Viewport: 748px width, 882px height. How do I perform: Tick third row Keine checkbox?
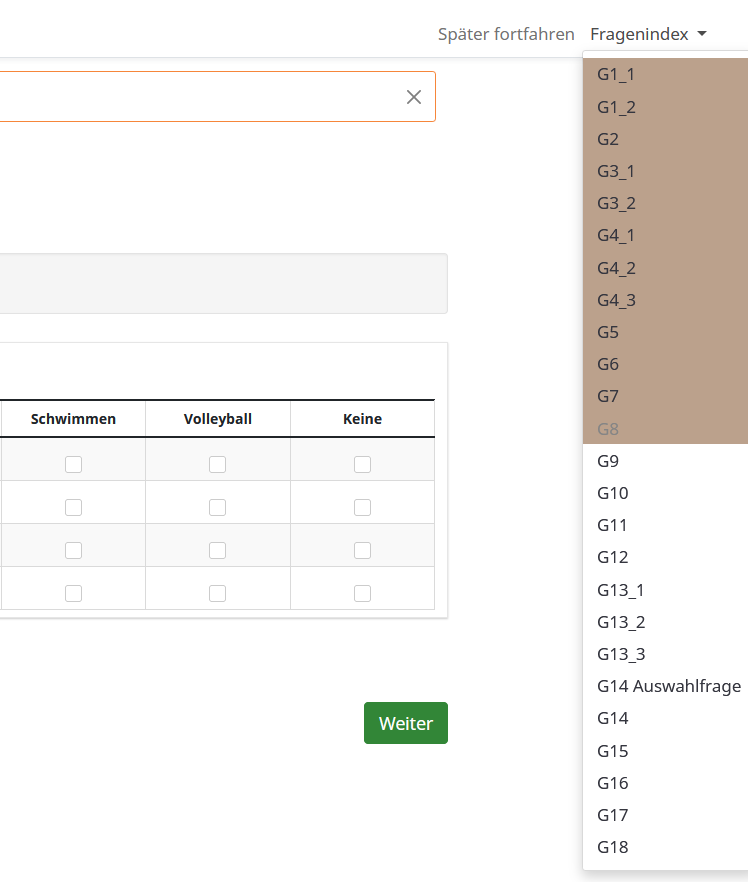coord(362,550)
